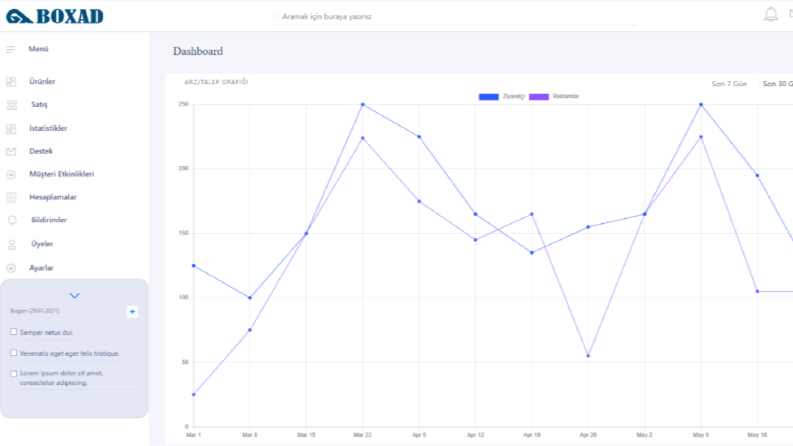793x446 pixels.
Task: Open Satış menu item
Action: tap(39, 104)
